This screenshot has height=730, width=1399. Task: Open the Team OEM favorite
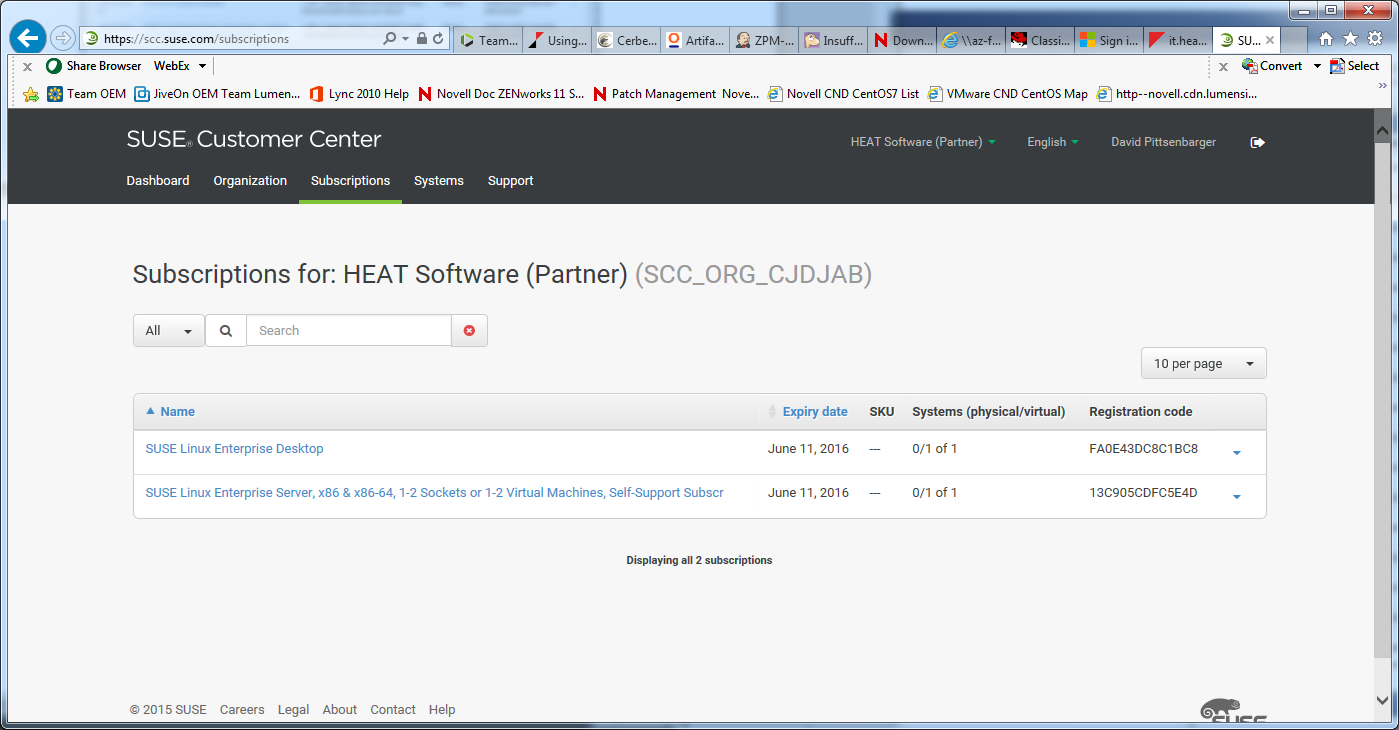(x=87, y=94)
